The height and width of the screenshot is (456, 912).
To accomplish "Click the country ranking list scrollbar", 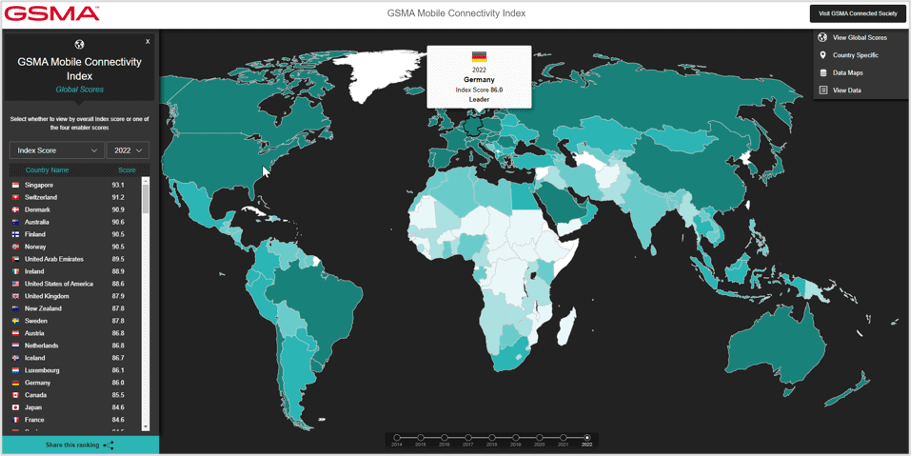I will (x=146, y=200).
